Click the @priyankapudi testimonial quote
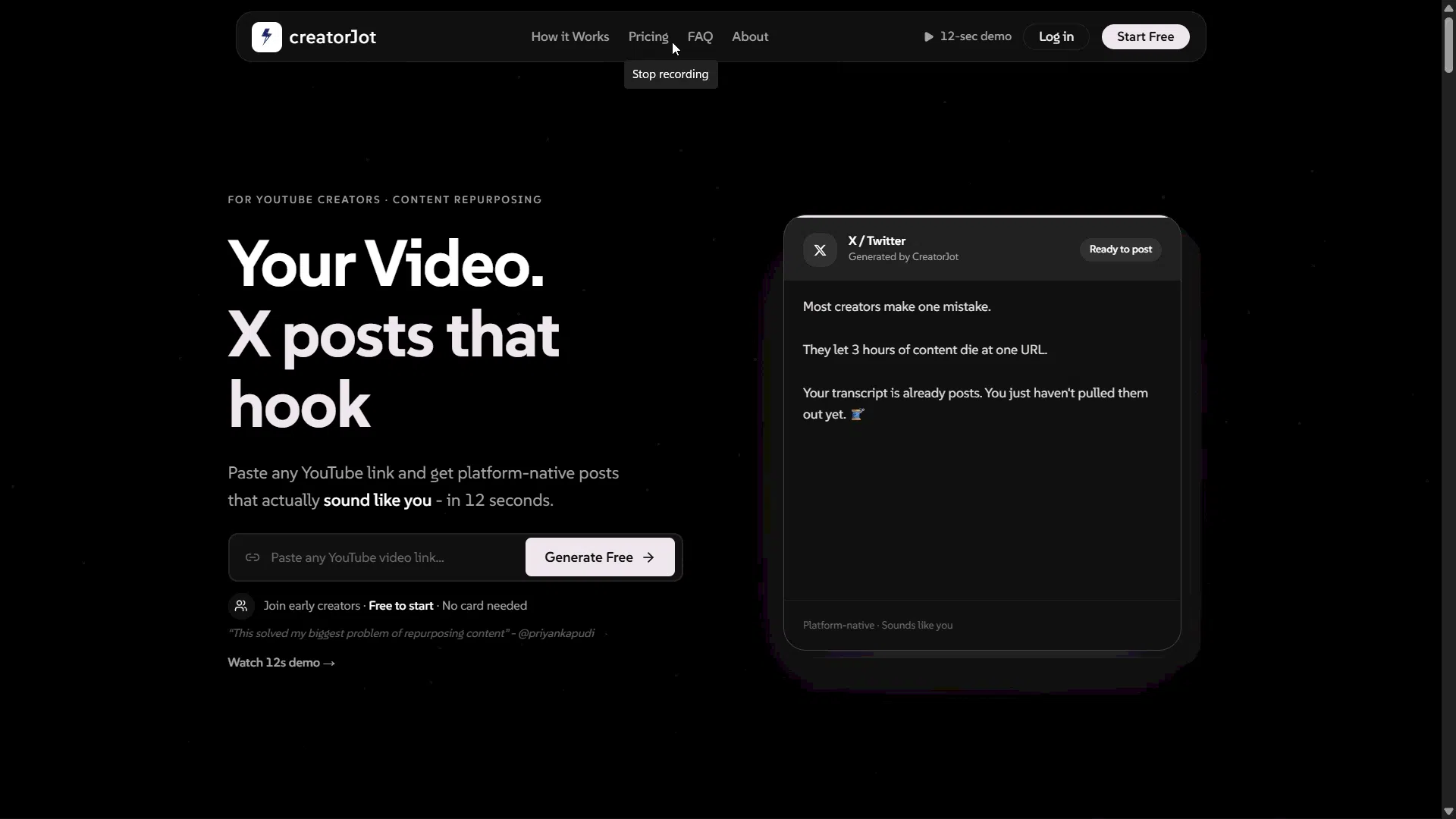 pyautogui.click(x=411, y=633)
